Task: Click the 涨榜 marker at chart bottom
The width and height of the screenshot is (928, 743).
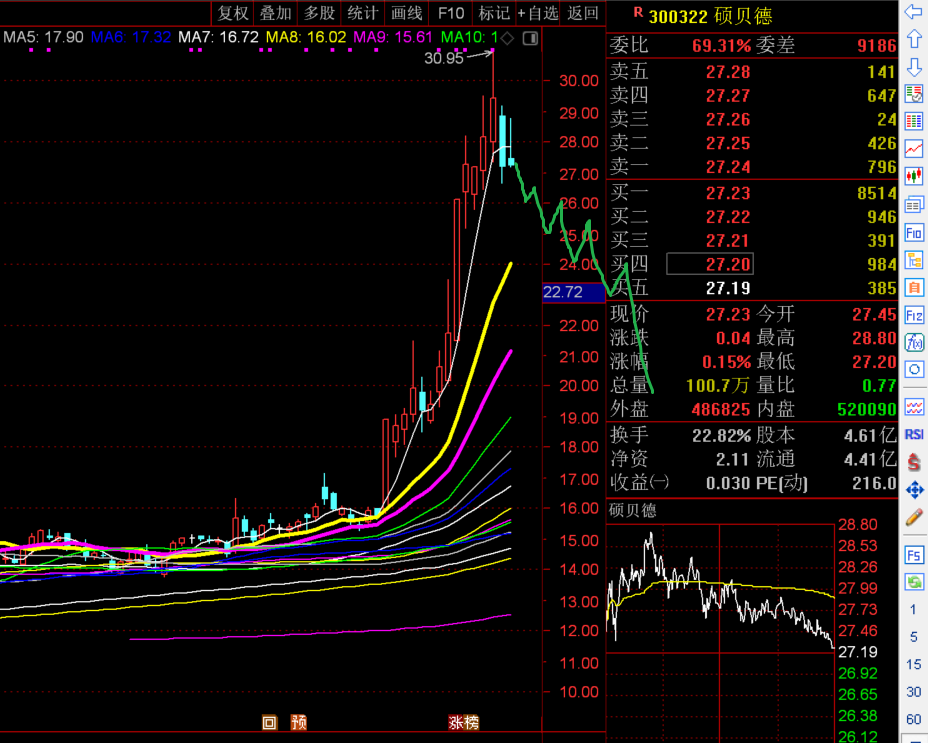Action: click(463, 722)
